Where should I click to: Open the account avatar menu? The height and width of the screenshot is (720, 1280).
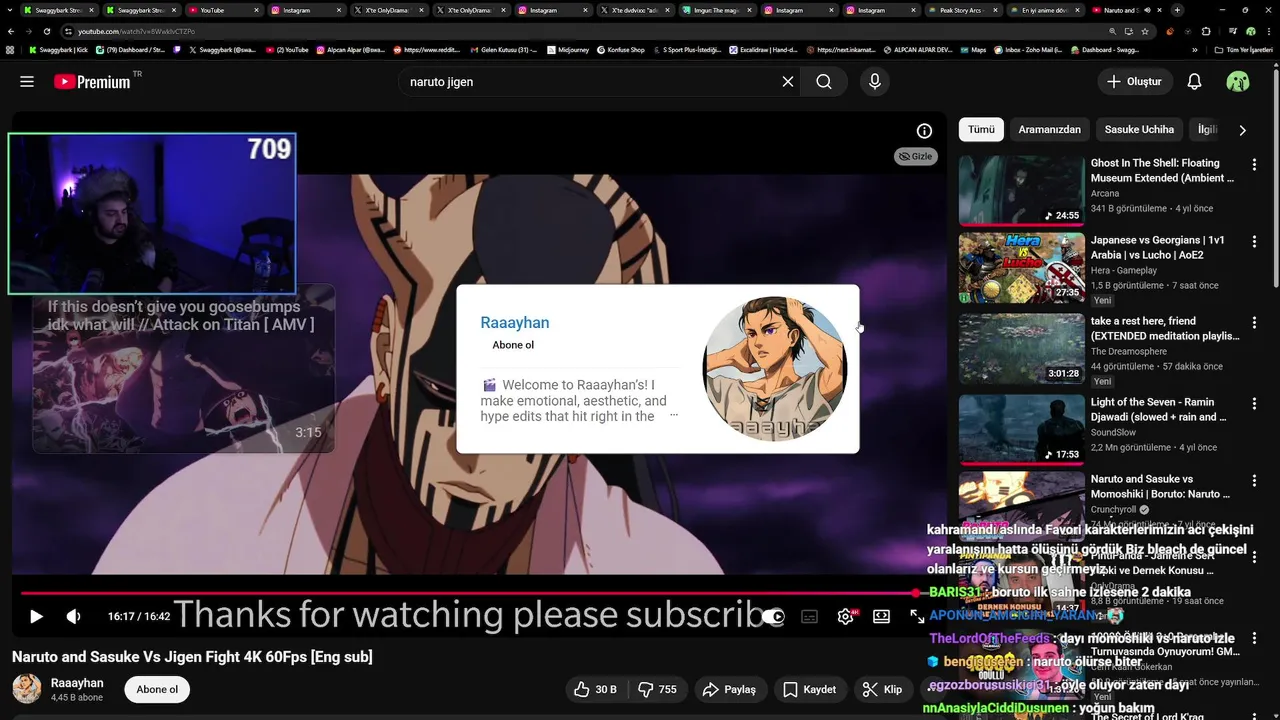1238,82
